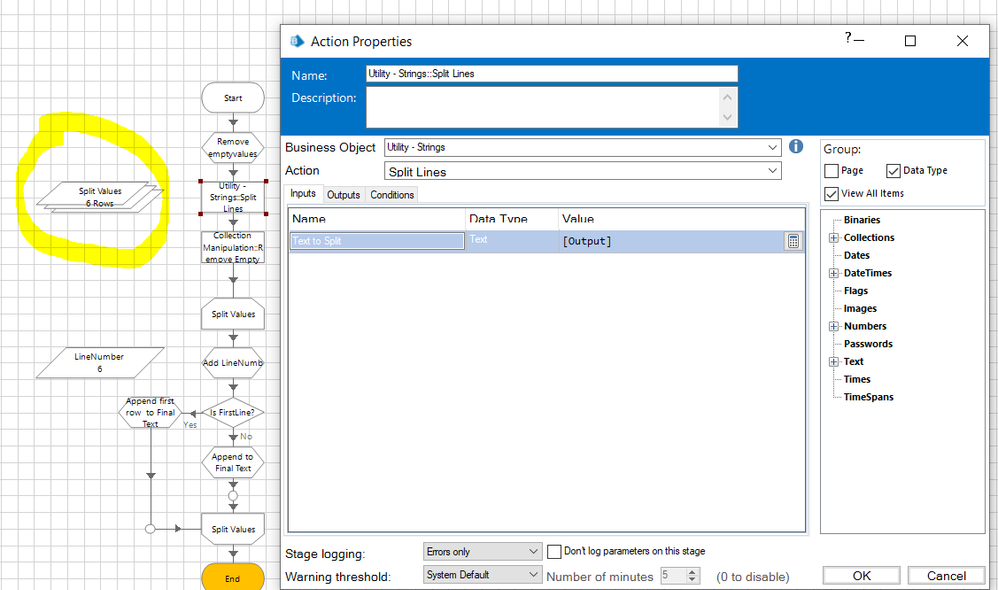Open the Stage logging dropdown
Image resolution: width=998 pixels, height=590 pixels.
(x=533, y=551)
